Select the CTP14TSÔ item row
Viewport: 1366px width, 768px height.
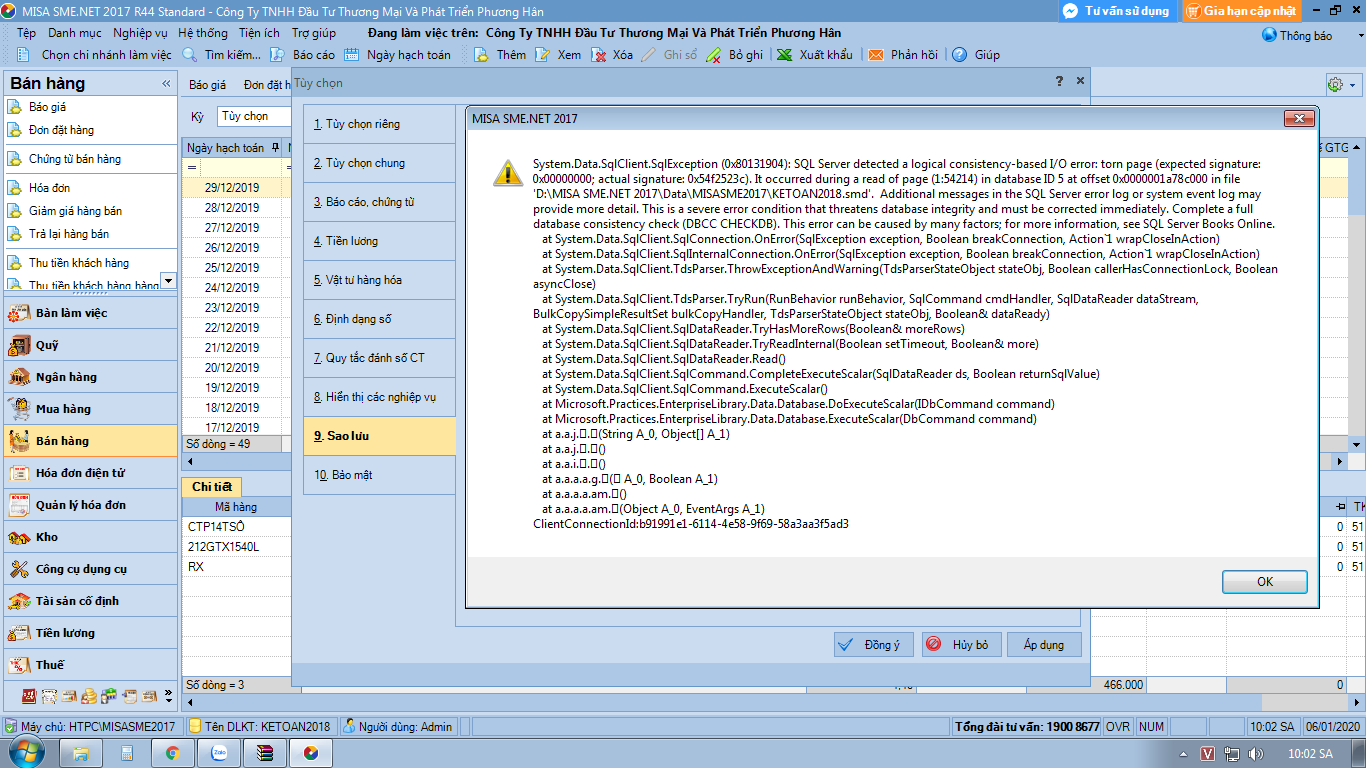coord(236,527)
